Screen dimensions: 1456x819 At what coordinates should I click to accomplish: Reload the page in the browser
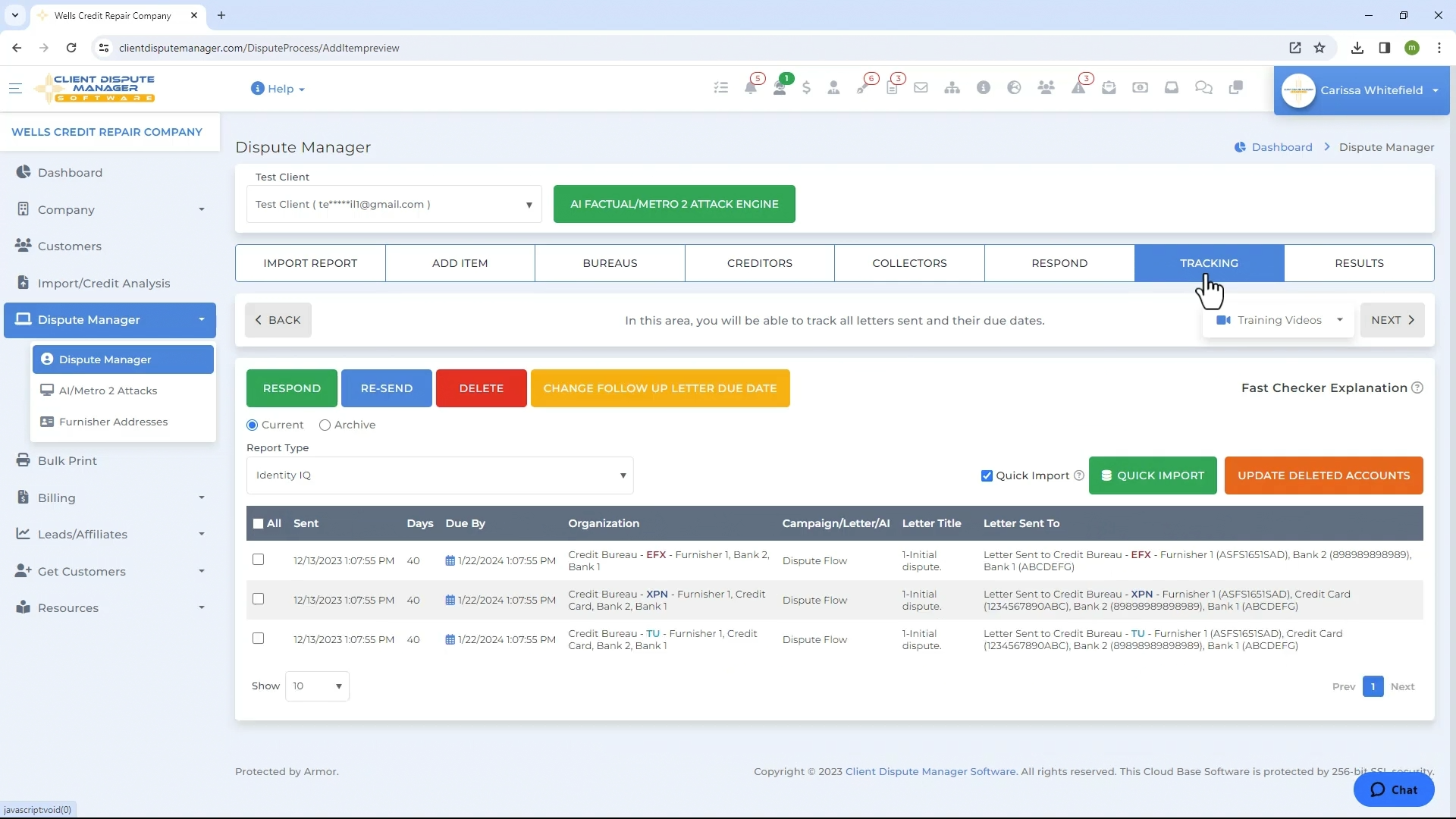(x=71, y=48)
